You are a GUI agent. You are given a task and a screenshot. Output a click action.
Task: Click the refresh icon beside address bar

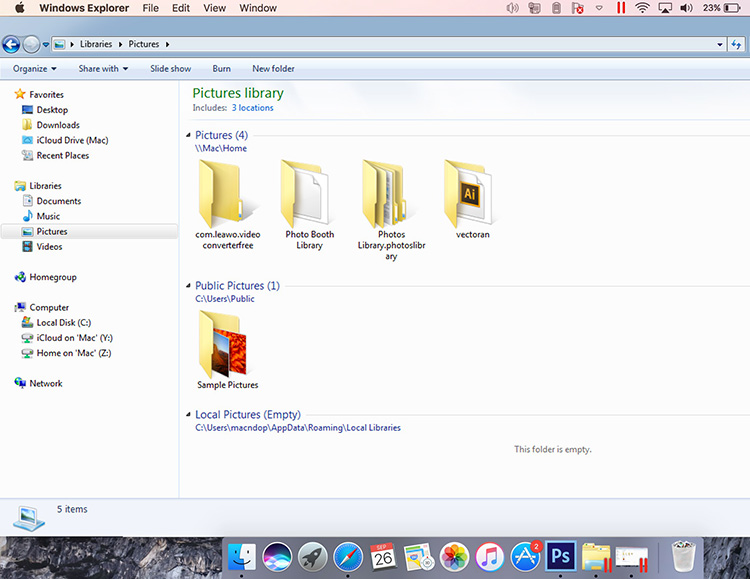pyautogui.click(x=736, y=45)
